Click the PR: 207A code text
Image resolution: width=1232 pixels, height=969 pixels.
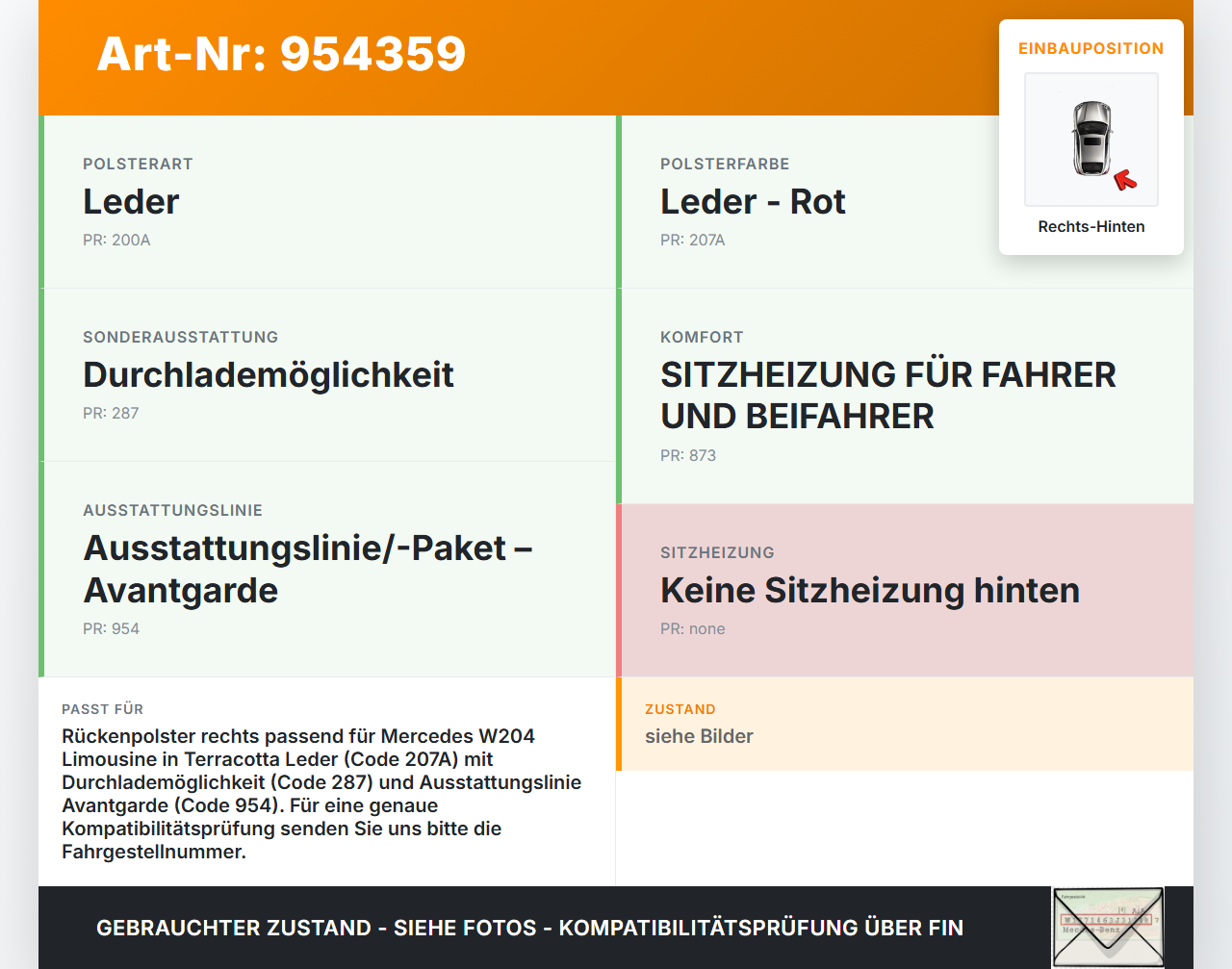tap(692, 241)
